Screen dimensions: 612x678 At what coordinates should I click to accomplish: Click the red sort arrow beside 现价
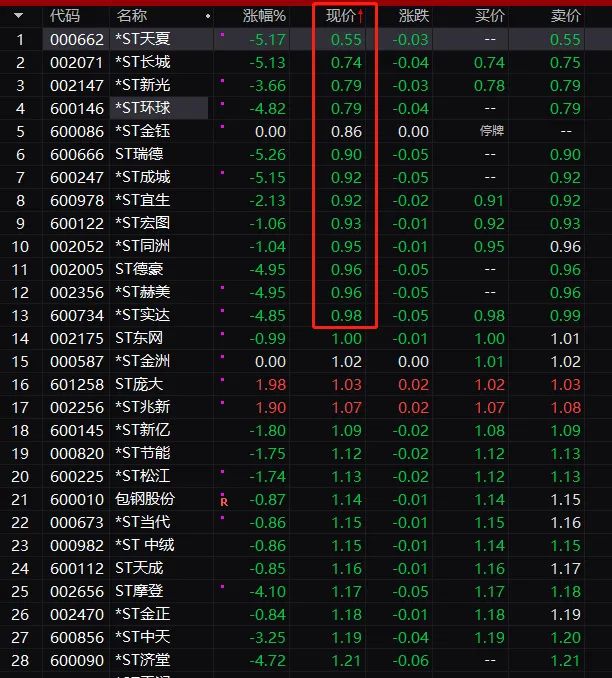coord(360,17)
